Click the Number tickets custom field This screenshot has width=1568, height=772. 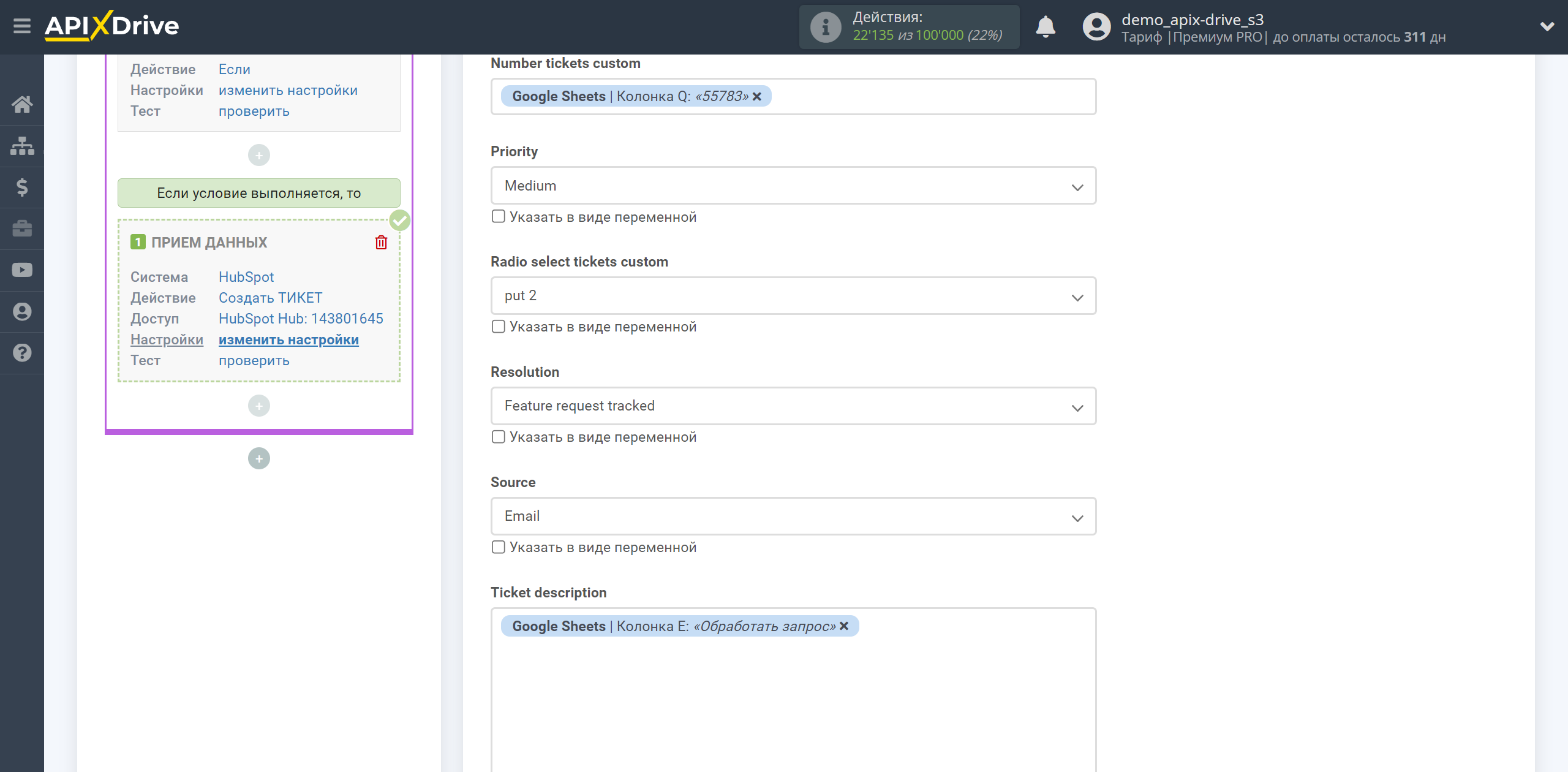coord(793,97)
